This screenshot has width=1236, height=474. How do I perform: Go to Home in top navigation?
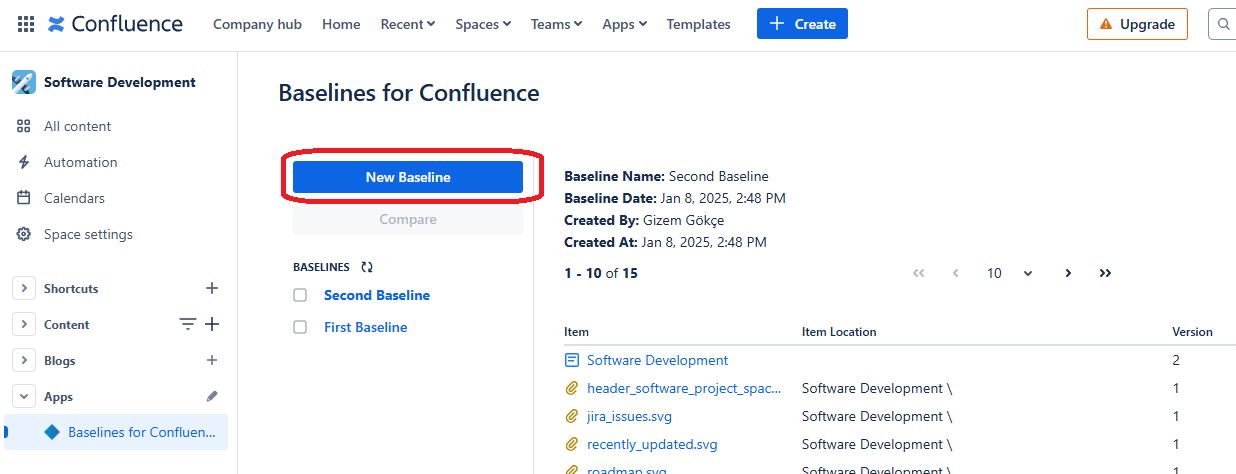[x=341, y=24]
